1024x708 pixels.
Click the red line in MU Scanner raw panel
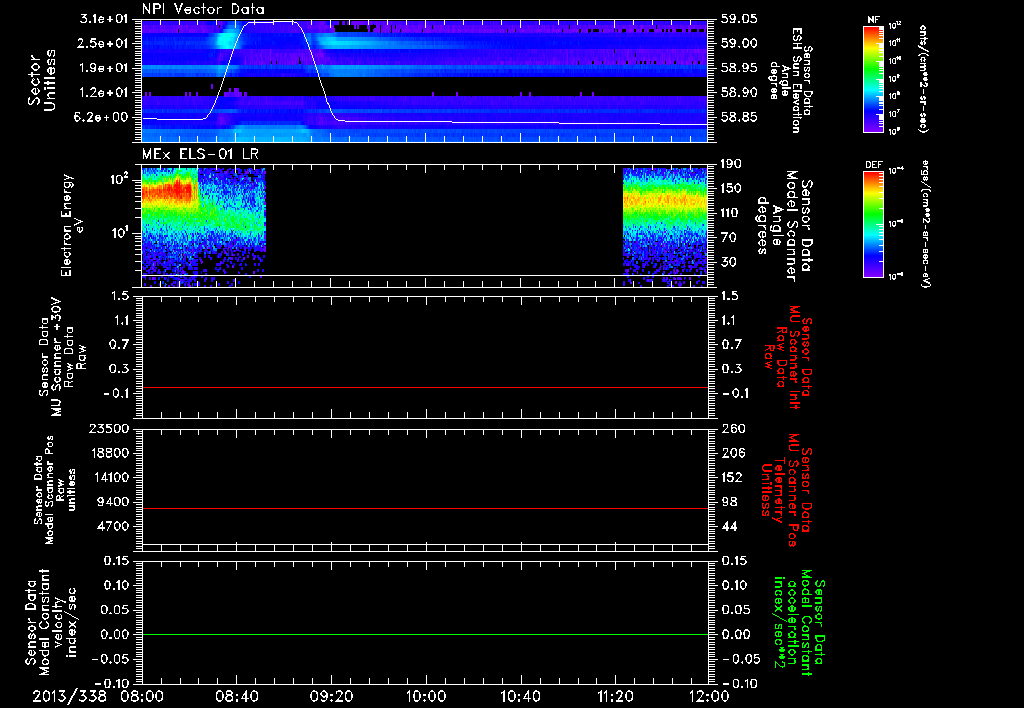[x=425, y=387]
